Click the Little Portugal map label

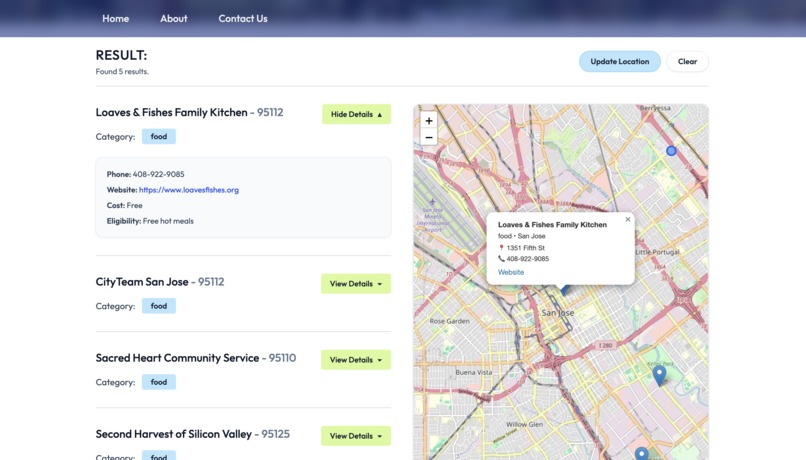coord(657,252)
